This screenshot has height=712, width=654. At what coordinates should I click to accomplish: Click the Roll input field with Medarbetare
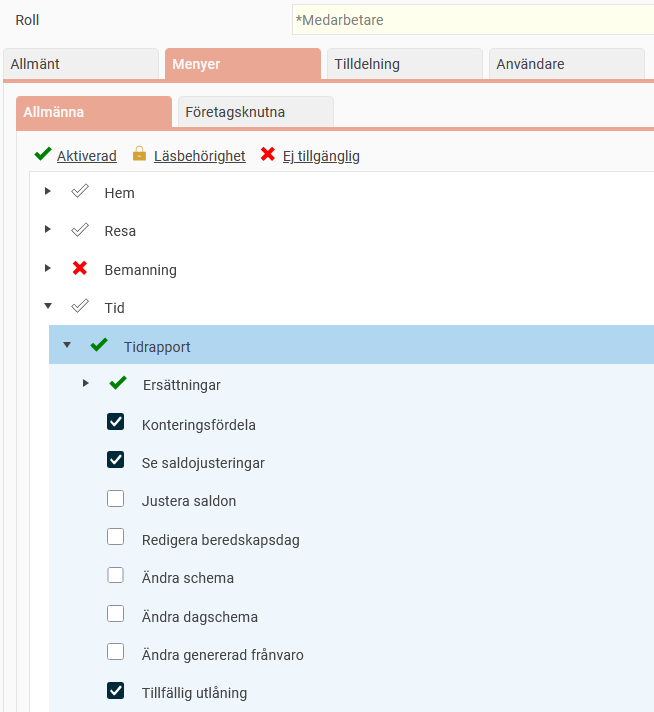pos(472,20)
